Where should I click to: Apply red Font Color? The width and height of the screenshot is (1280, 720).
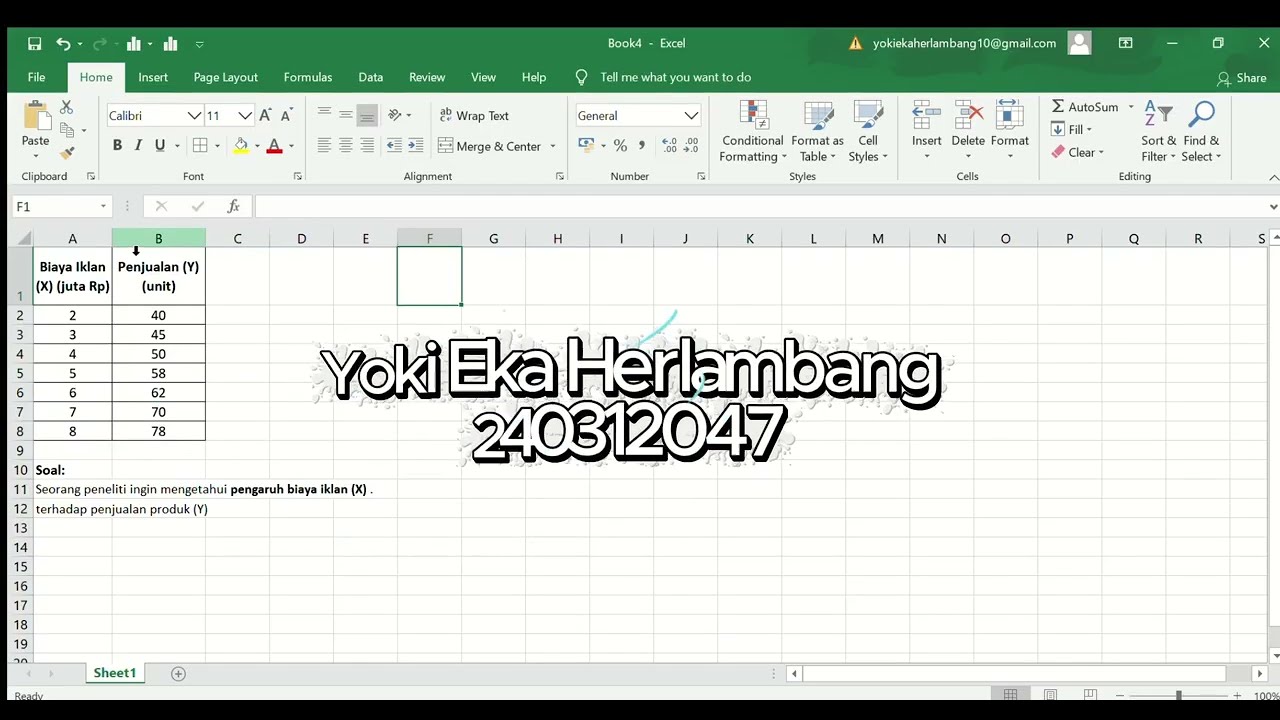click(x=274, y=146)
